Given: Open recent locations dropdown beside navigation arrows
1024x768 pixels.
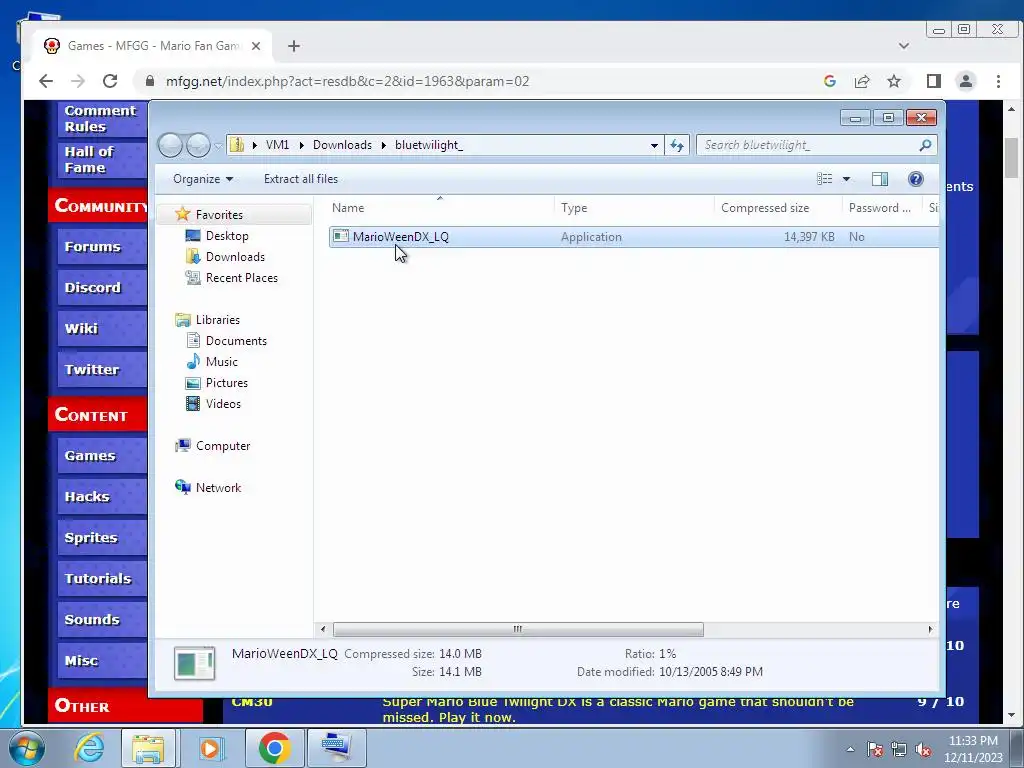Looking at the screenshot, I should pyautogui.click(x=217, y=146).
